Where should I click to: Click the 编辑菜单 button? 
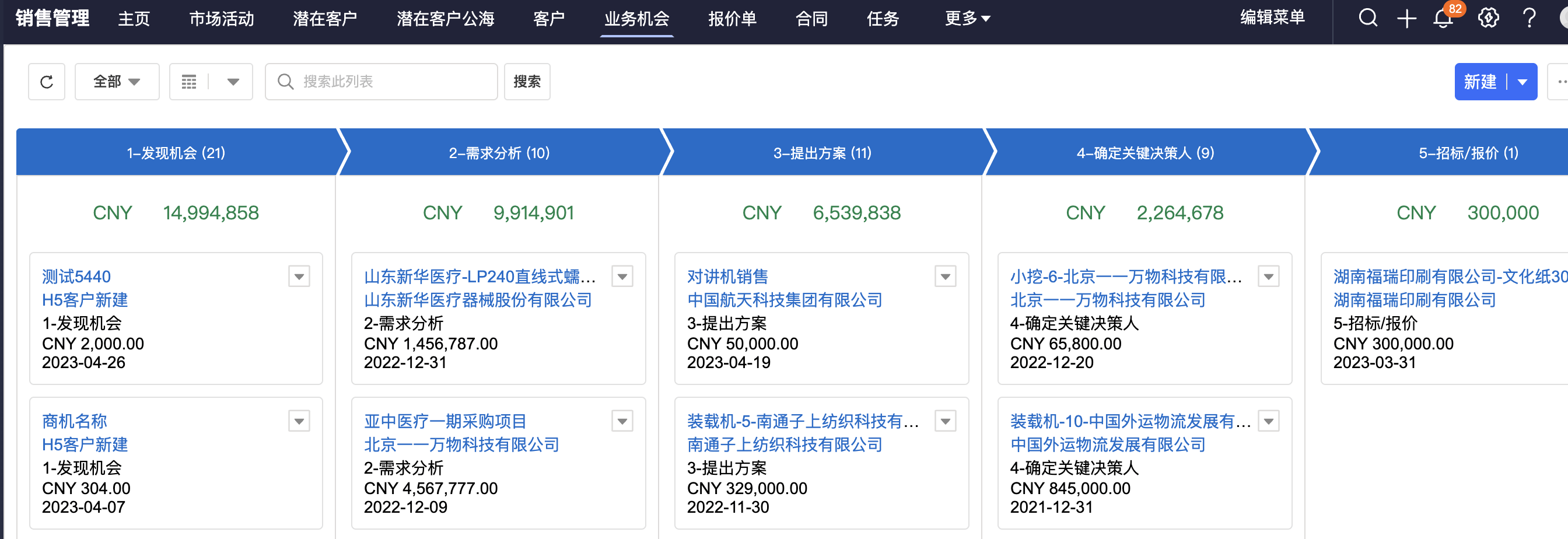point(1272,17)
